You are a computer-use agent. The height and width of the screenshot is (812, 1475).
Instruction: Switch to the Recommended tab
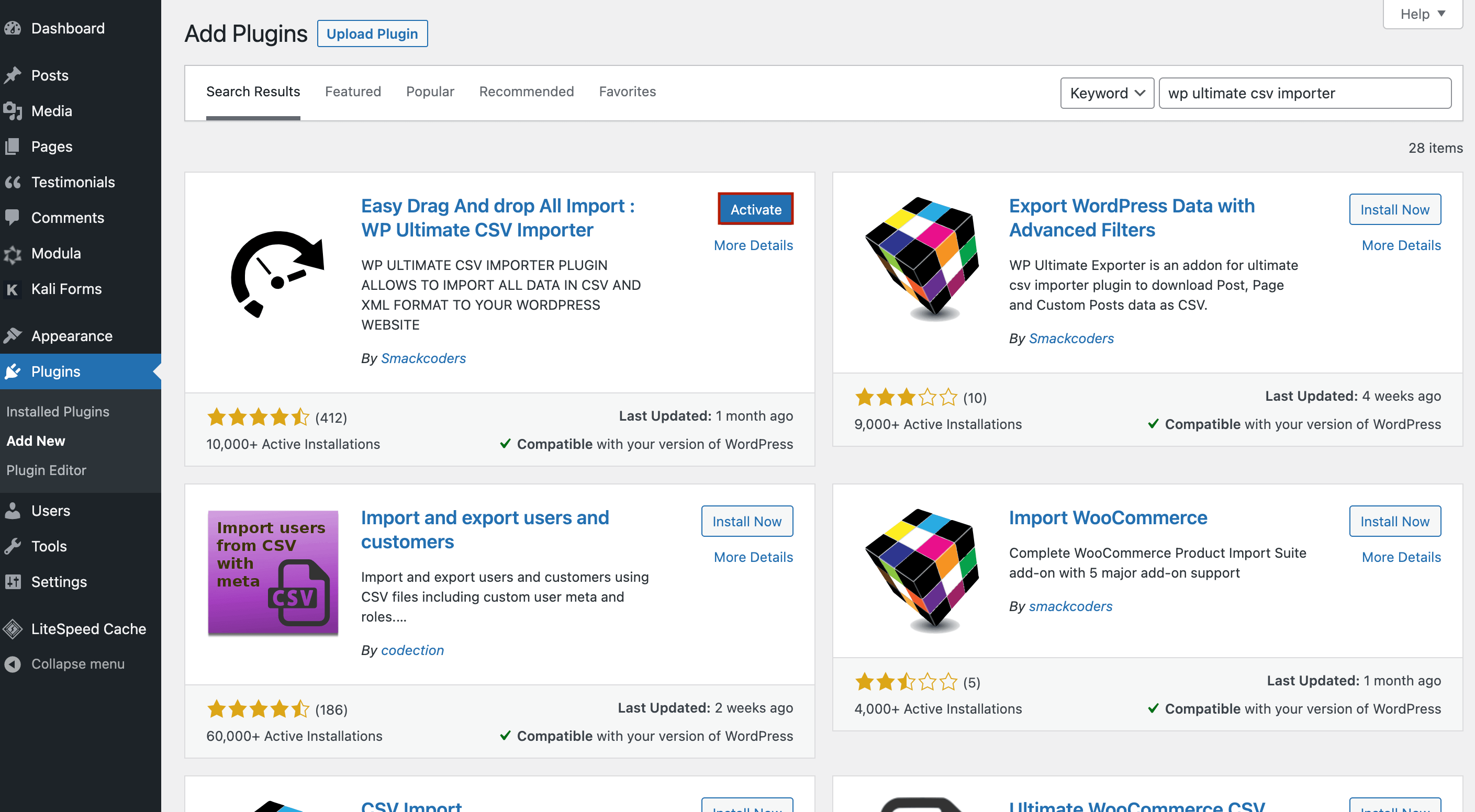[526, 92]
